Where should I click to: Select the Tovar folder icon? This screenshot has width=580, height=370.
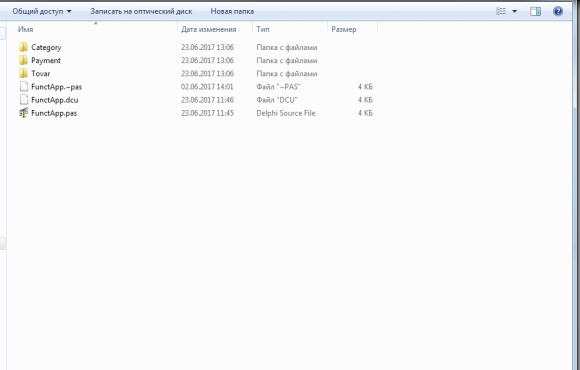pyautogui.click(x=23, y=73)
